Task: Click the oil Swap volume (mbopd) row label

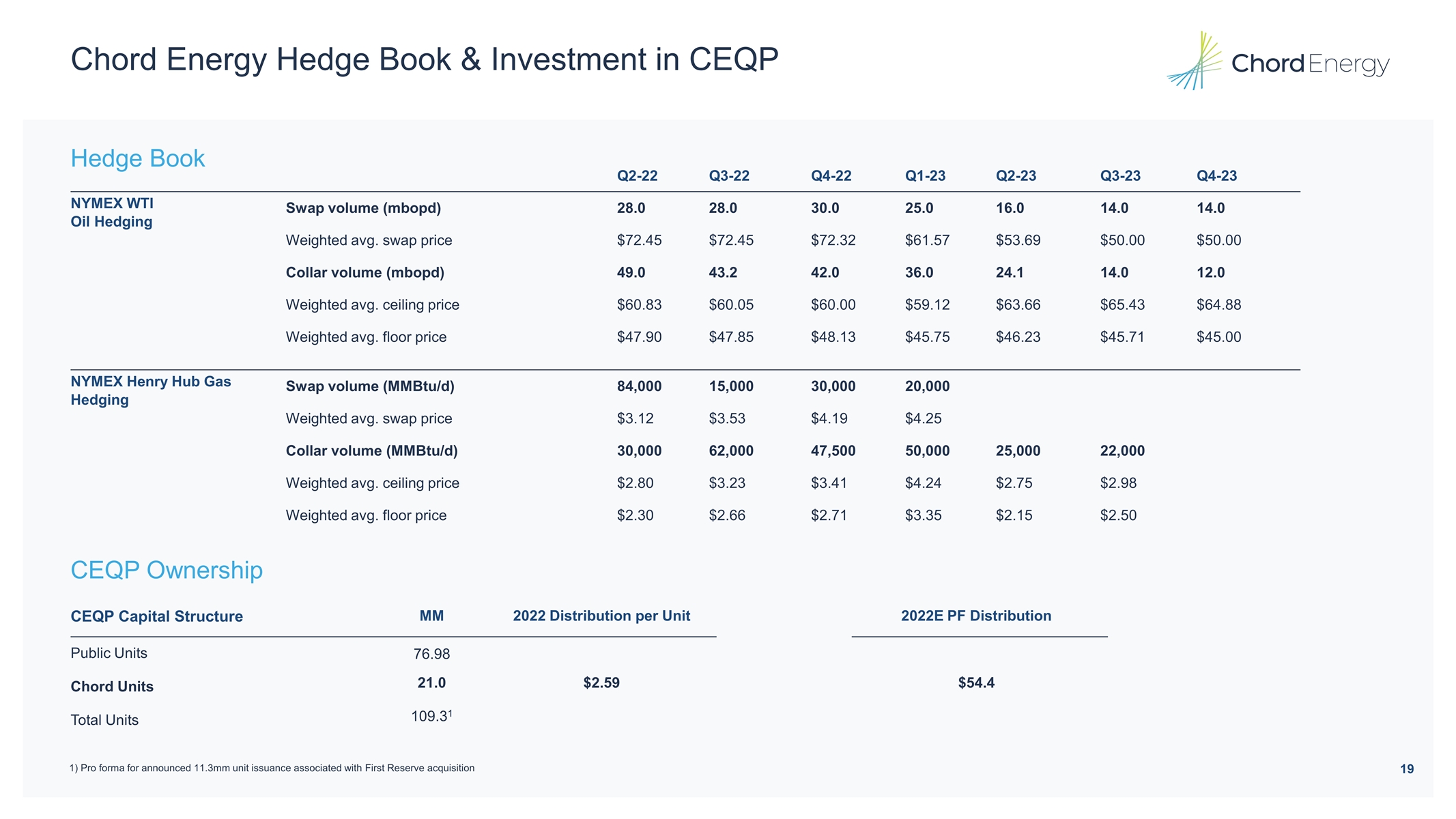Action: (x=363, y=208)
